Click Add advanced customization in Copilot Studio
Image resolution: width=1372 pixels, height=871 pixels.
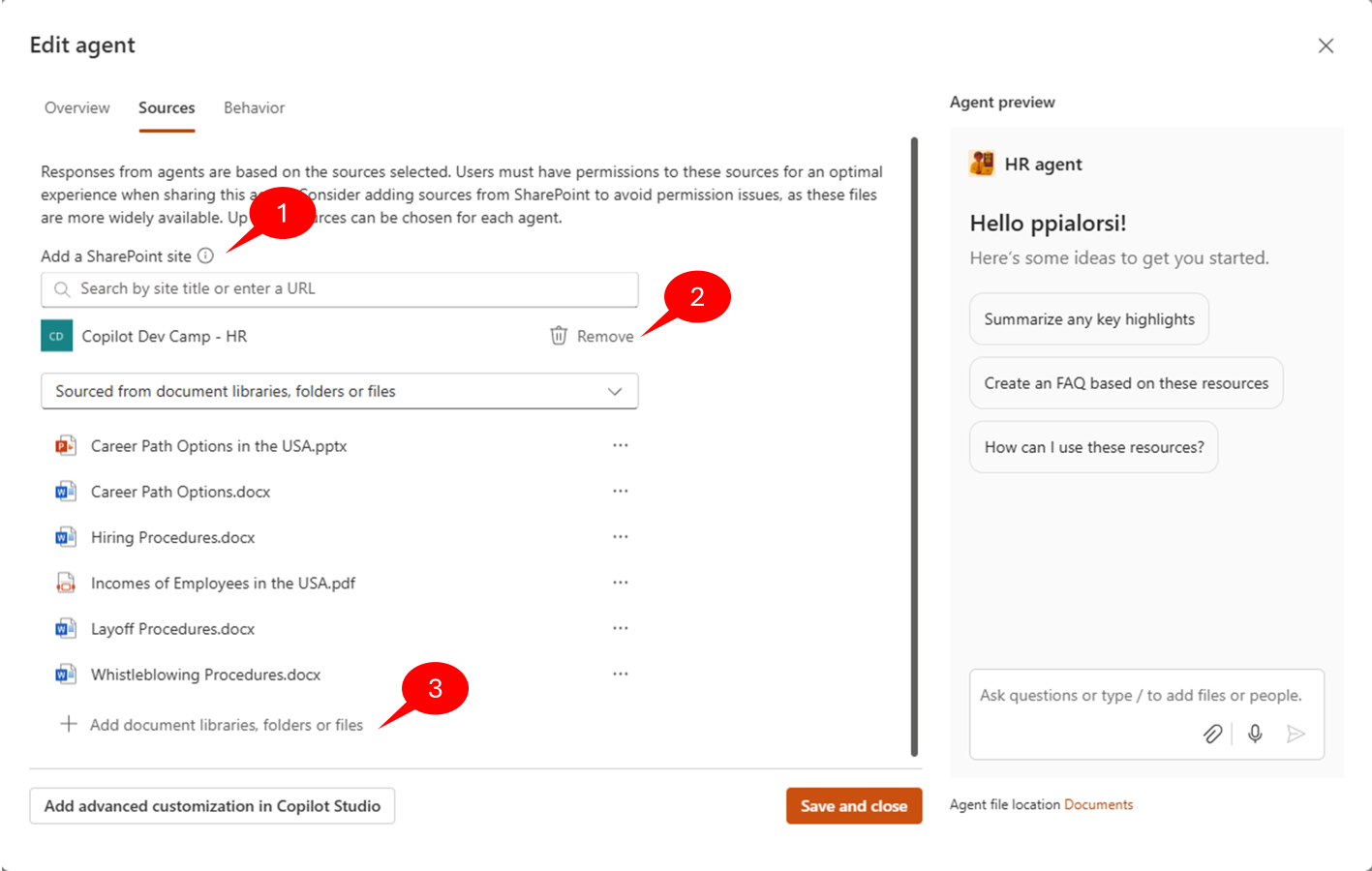(x=212, y=806)
